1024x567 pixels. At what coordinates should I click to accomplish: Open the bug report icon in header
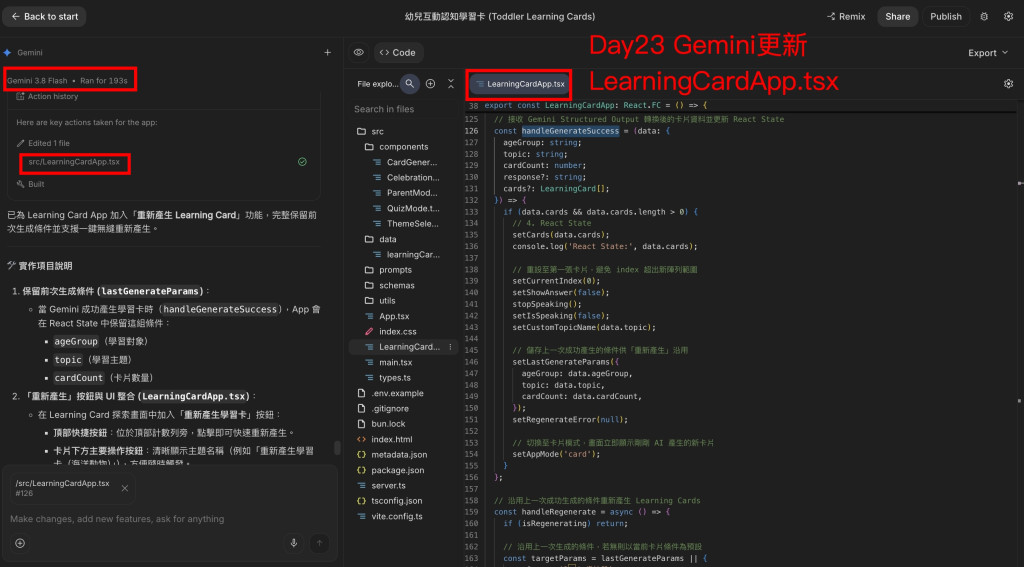984,16
